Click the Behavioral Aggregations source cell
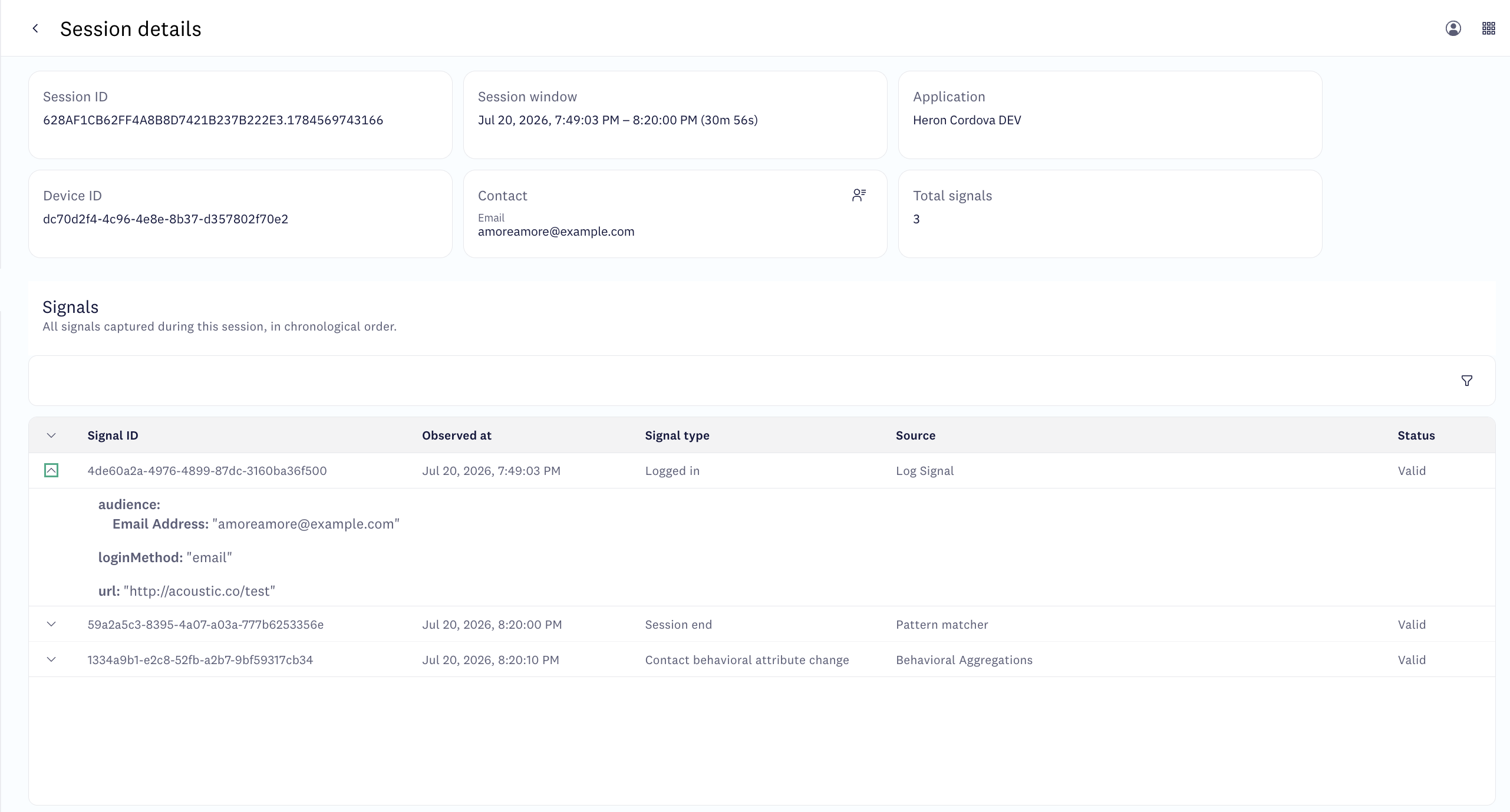This screenshot has width=1510, height=812. click(x=964, y=660)
